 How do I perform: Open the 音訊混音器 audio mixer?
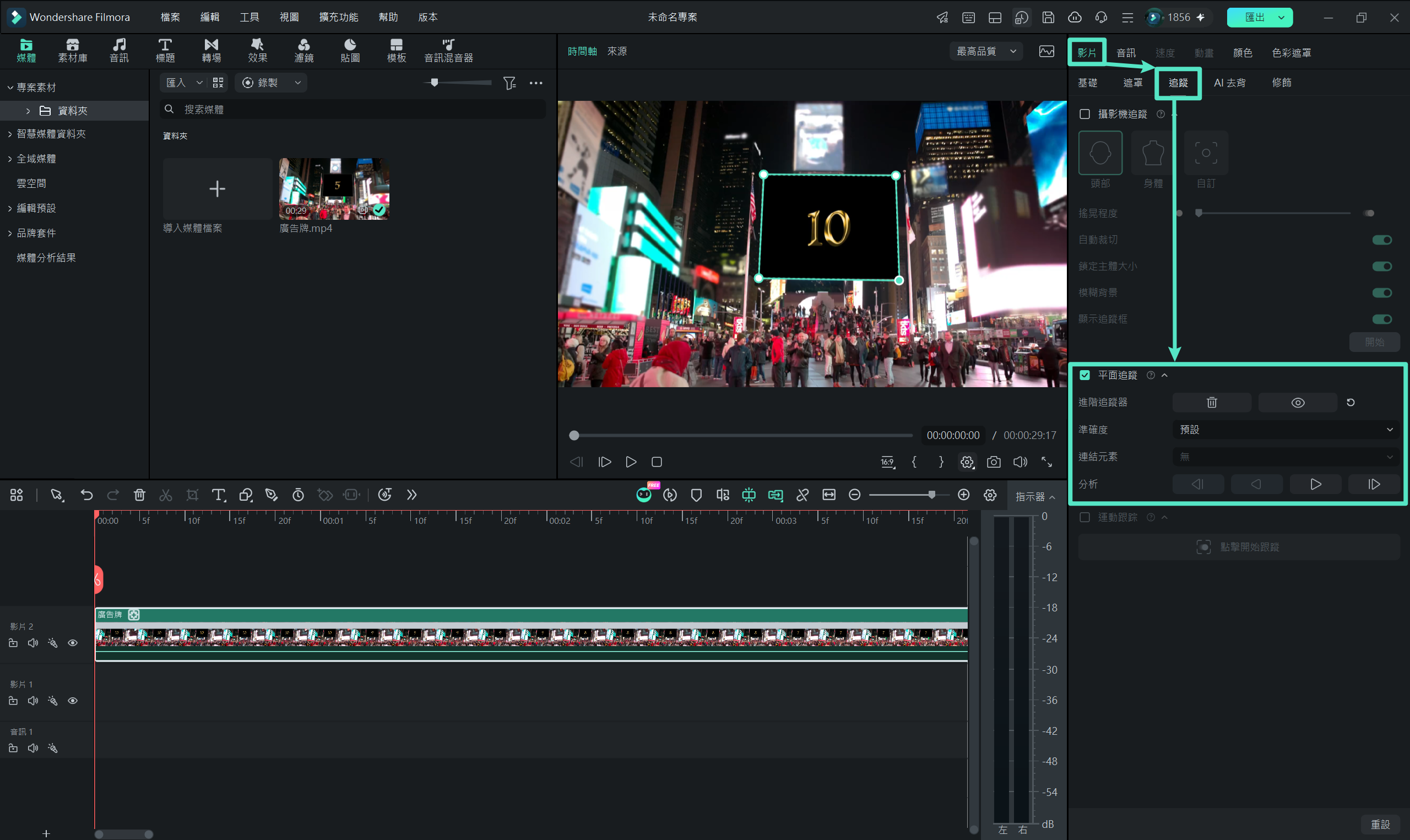pos(449,50)
